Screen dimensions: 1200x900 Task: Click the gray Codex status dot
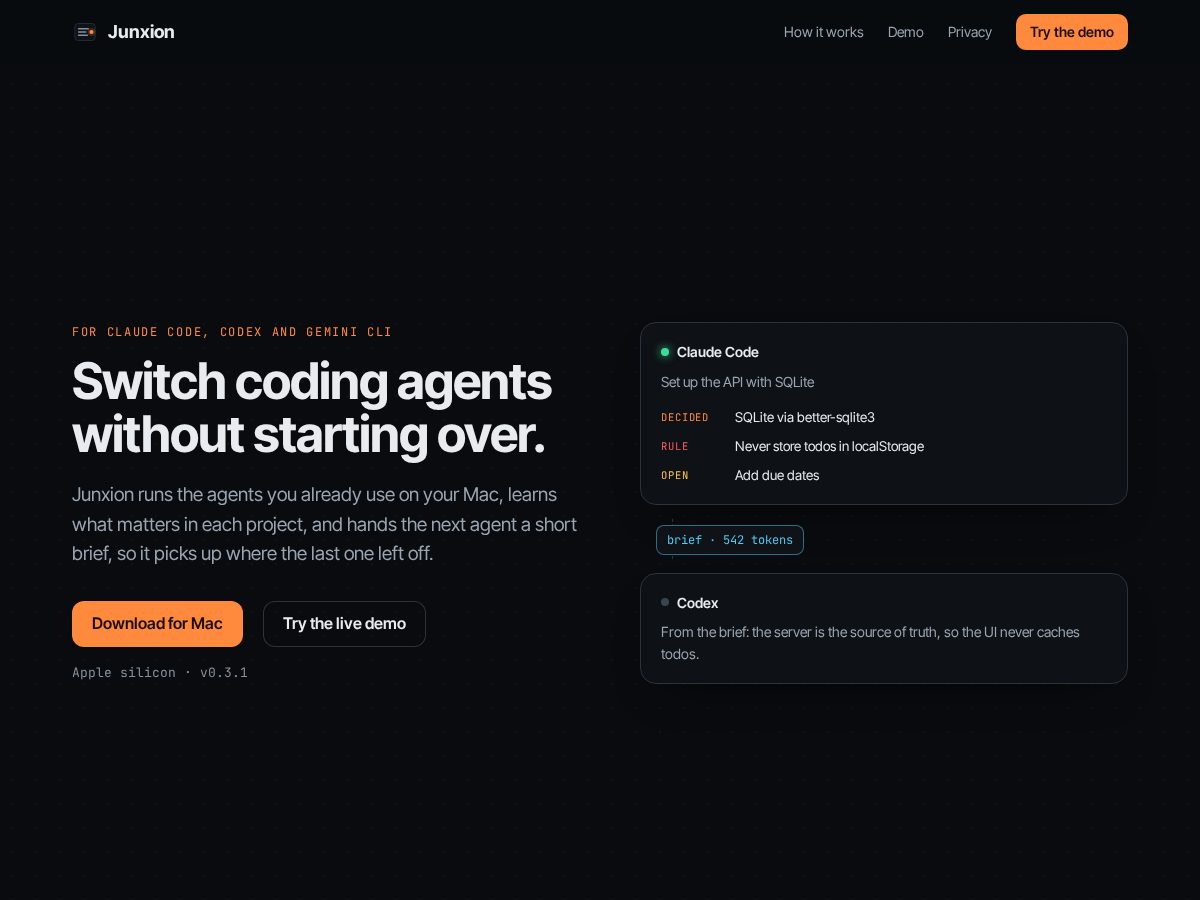point(665,602)
